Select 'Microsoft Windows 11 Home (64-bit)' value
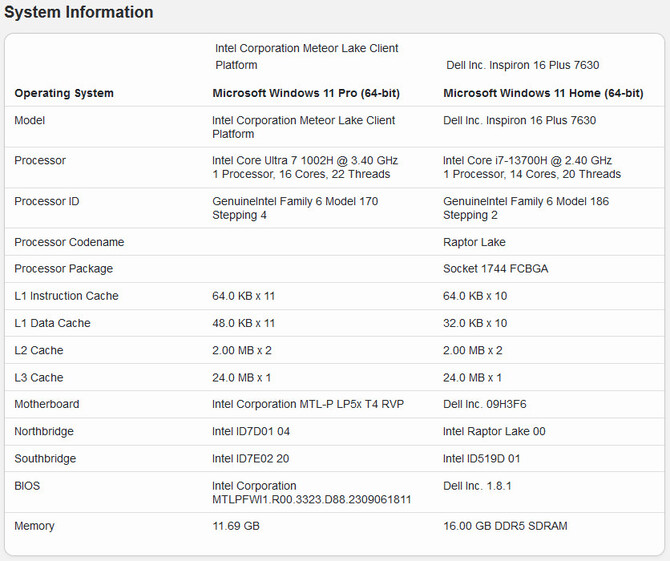Viewport: 670px width, 561px height. (543, 93)
